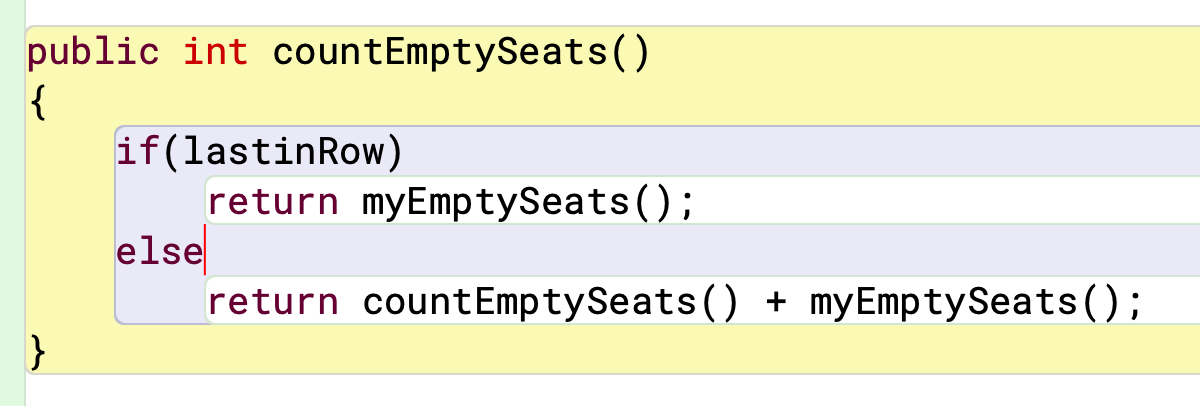Click the closing curly brace
This screenshot has width=1200, height=406.
point(37,351)
